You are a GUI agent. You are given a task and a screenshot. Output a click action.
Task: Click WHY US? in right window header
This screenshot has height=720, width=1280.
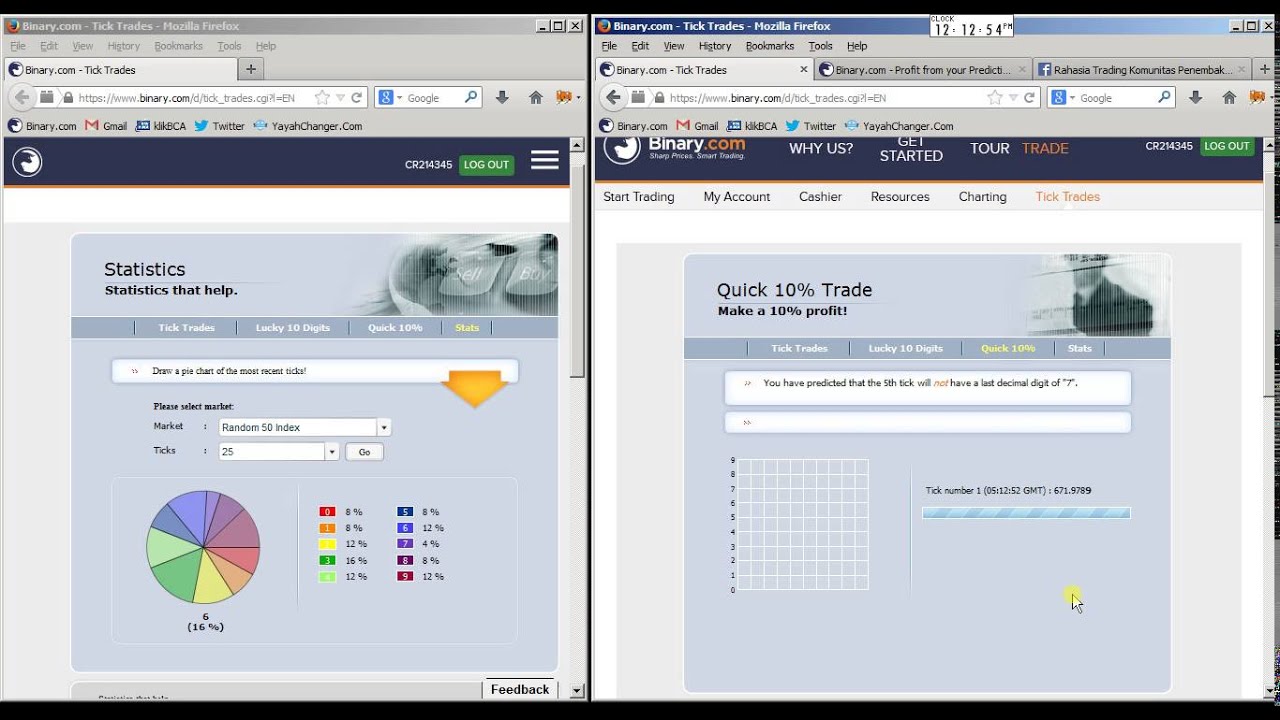pyautogui.click(x=821, y=148)
